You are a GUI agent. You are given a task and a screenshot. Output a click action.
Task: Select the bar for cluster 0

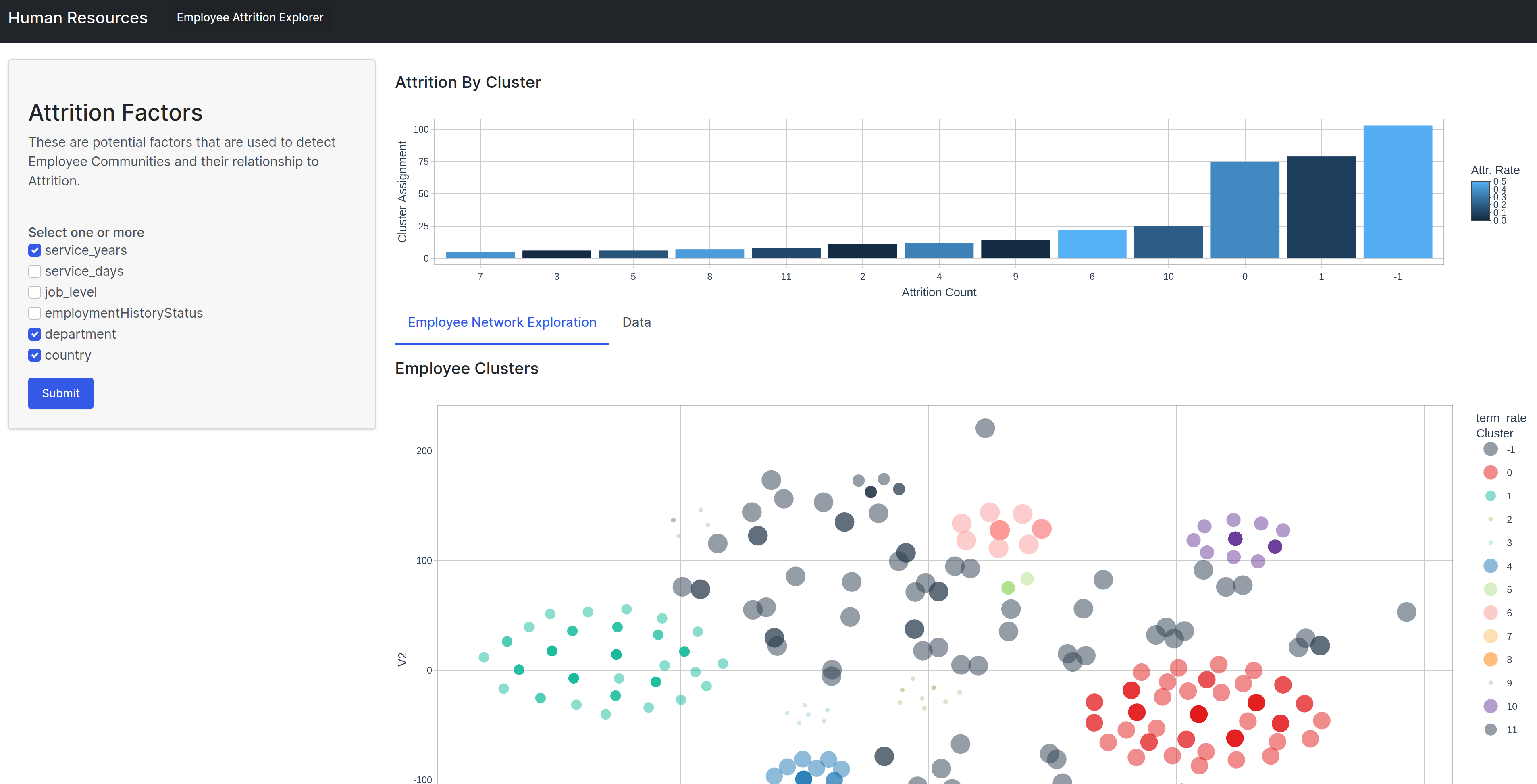coord(1245,210)
